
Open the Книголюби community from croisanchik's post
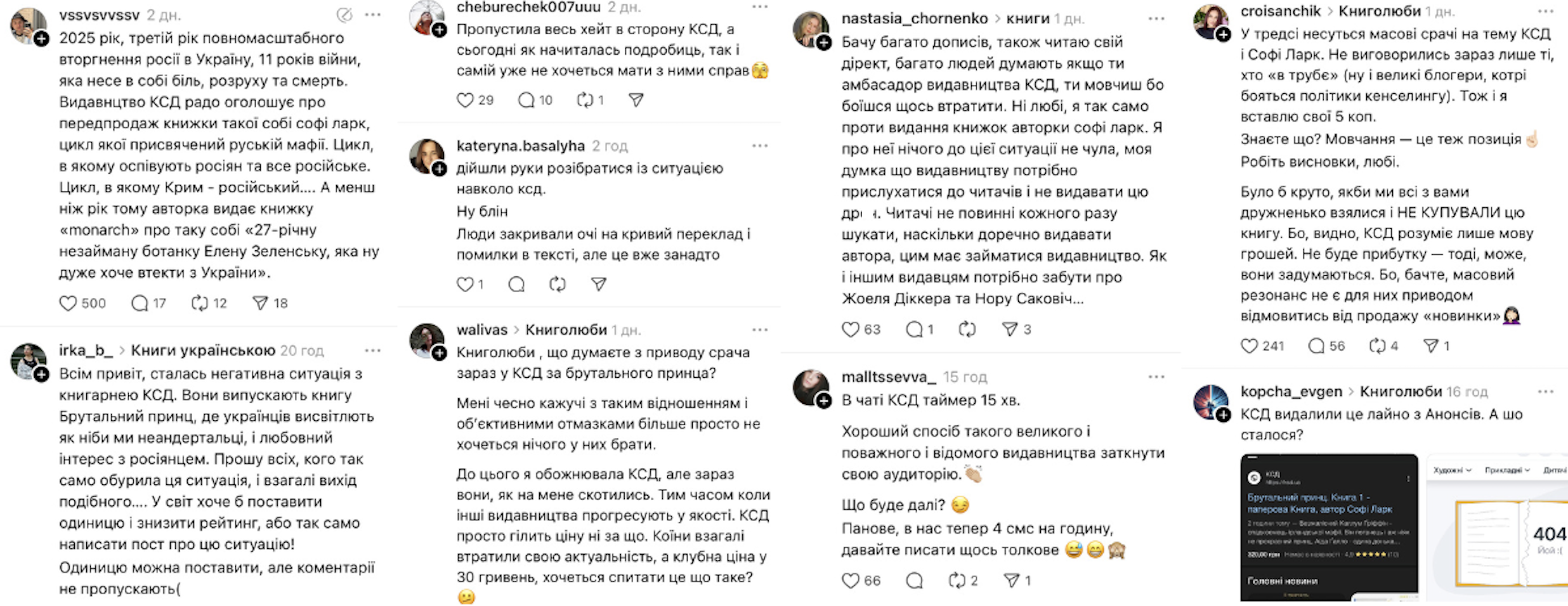[x=1380, y=11]
